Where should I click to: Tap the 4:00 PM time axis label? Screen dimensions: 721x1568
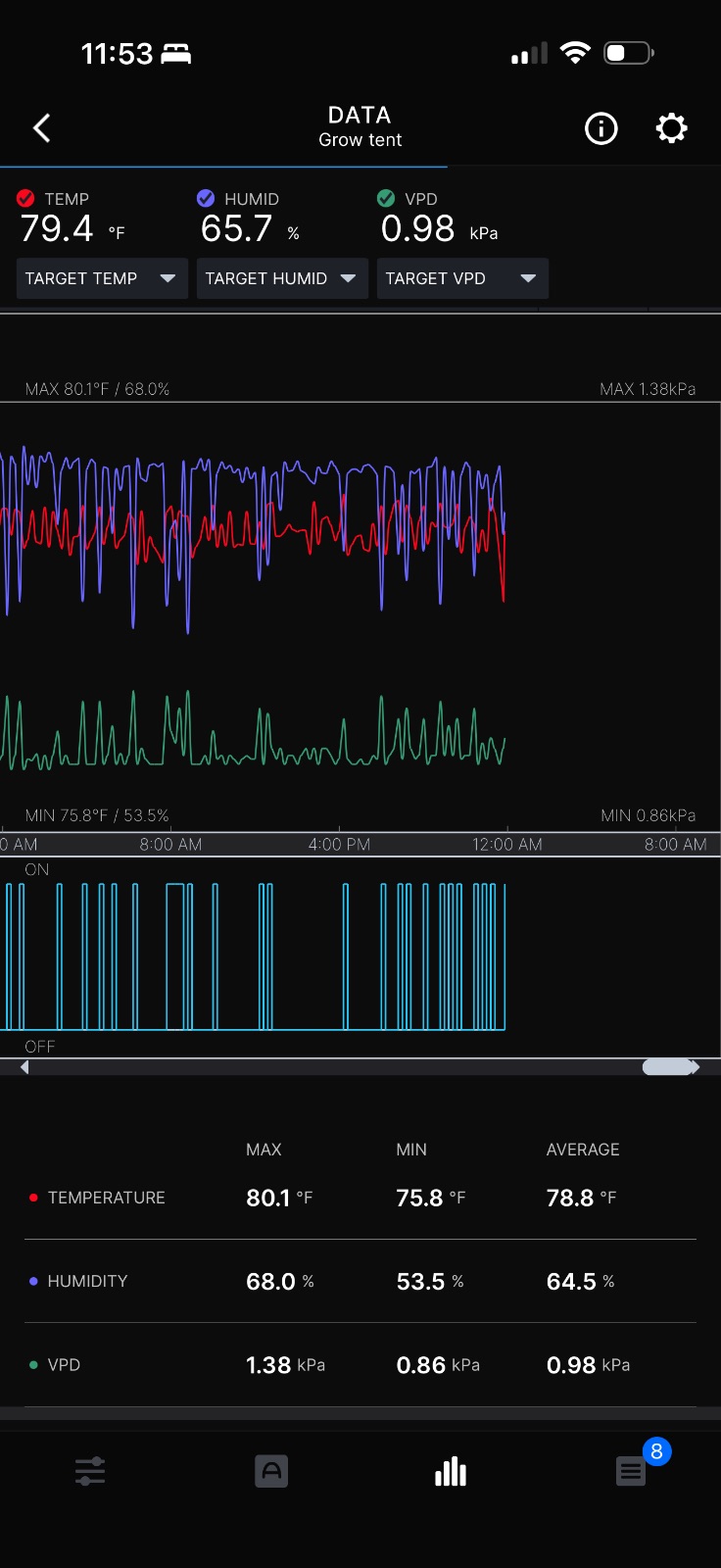click(x=339, y=845)
